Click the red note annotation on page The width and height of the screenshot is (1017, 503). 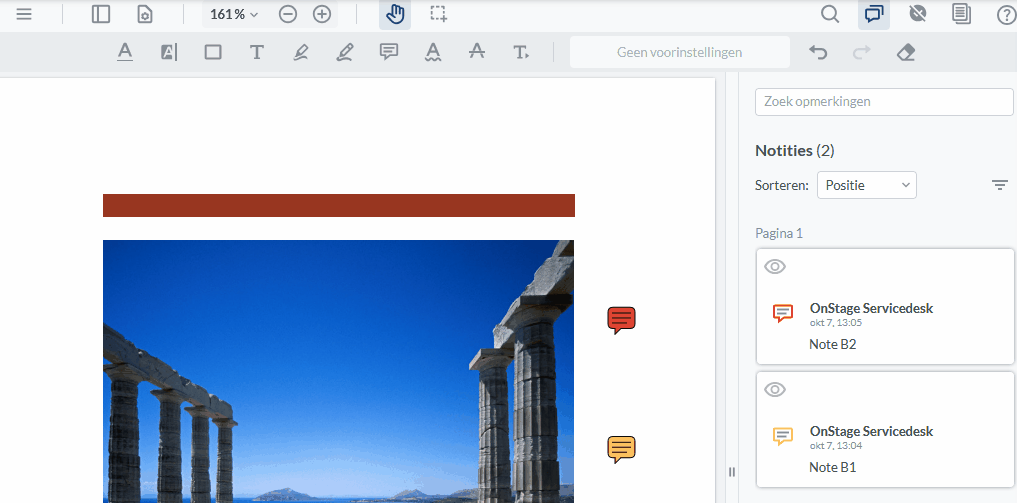(621, 320)
